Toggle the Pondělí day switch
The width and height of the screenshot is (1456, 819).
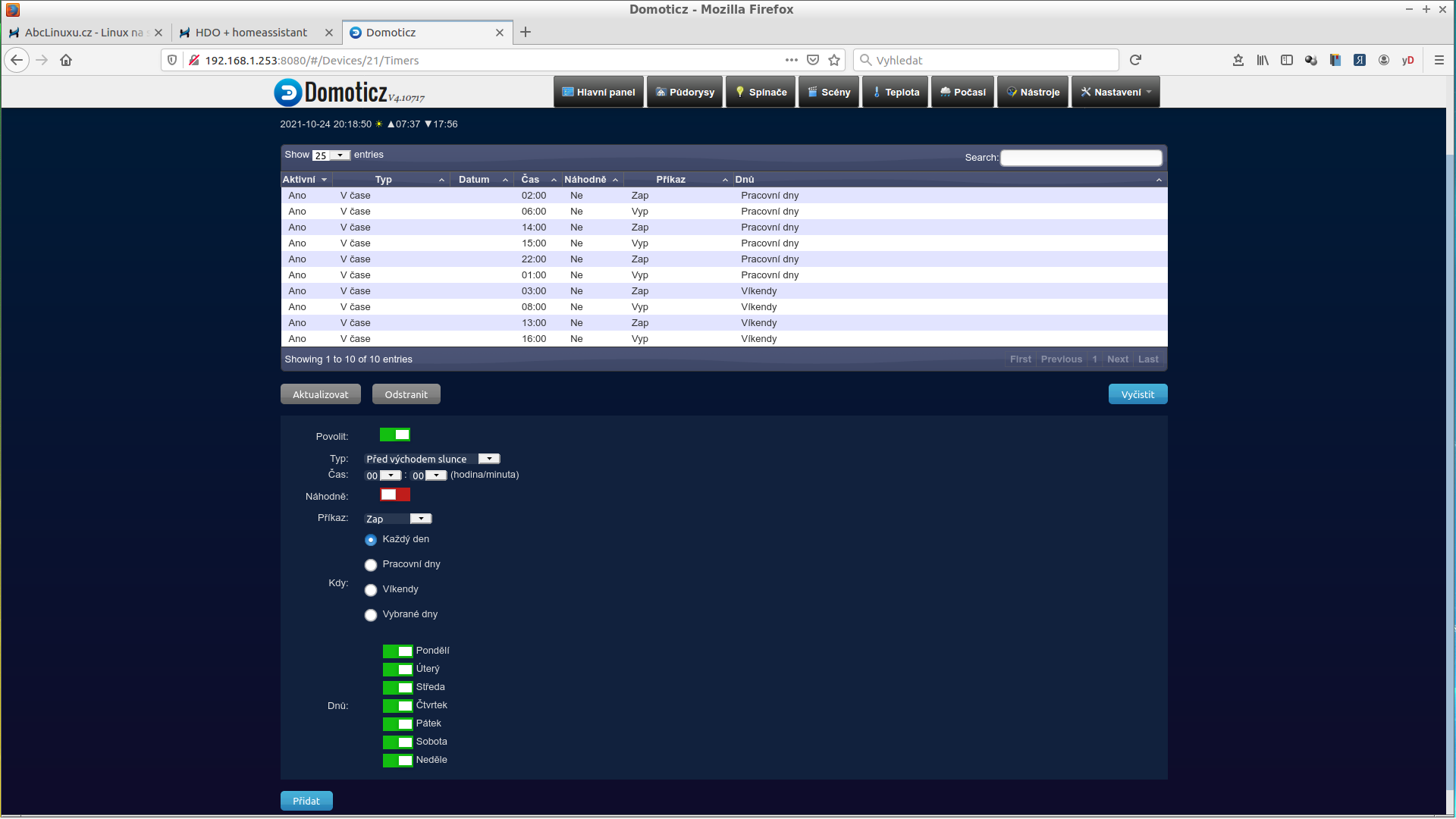[x=398, y=651]
